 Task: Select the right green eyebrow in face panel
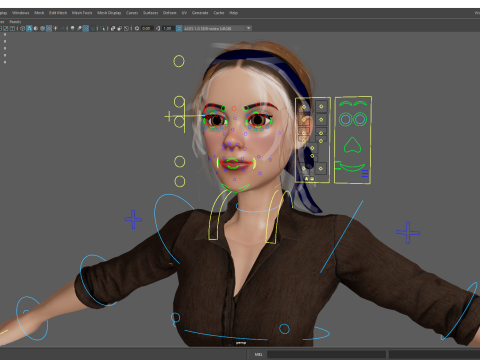(x=360, y=104)
